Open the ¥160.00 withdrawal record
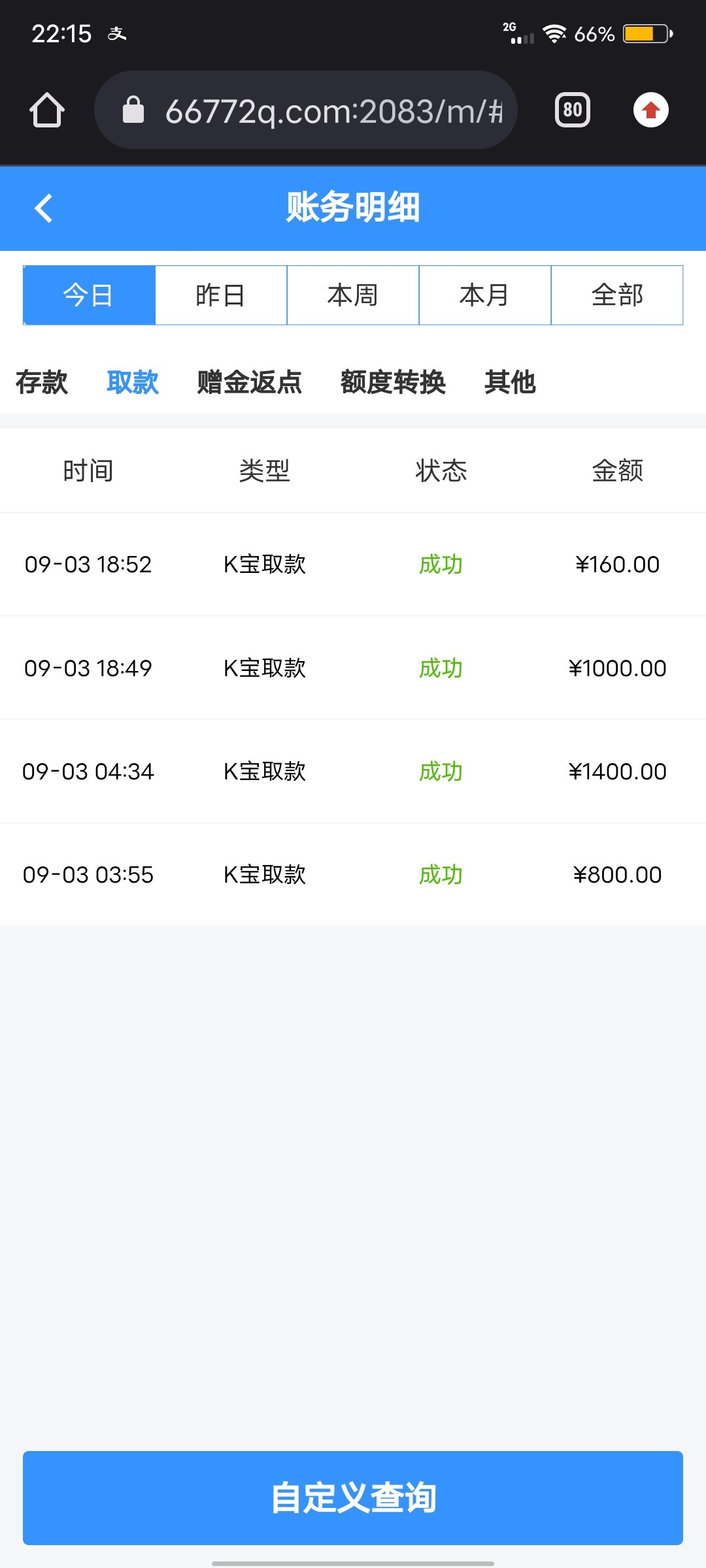 pos(353,564)
